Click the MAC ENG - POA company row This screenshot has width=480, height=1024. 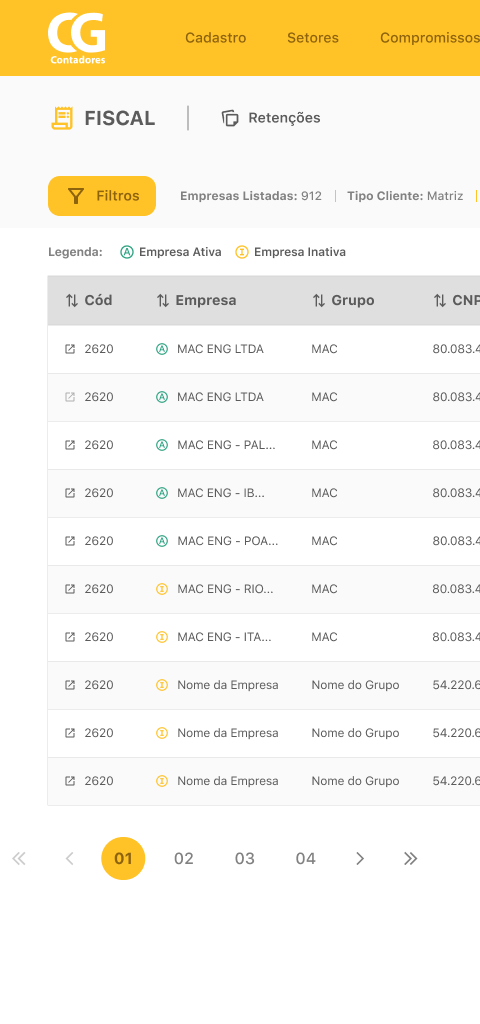(264, 541)
